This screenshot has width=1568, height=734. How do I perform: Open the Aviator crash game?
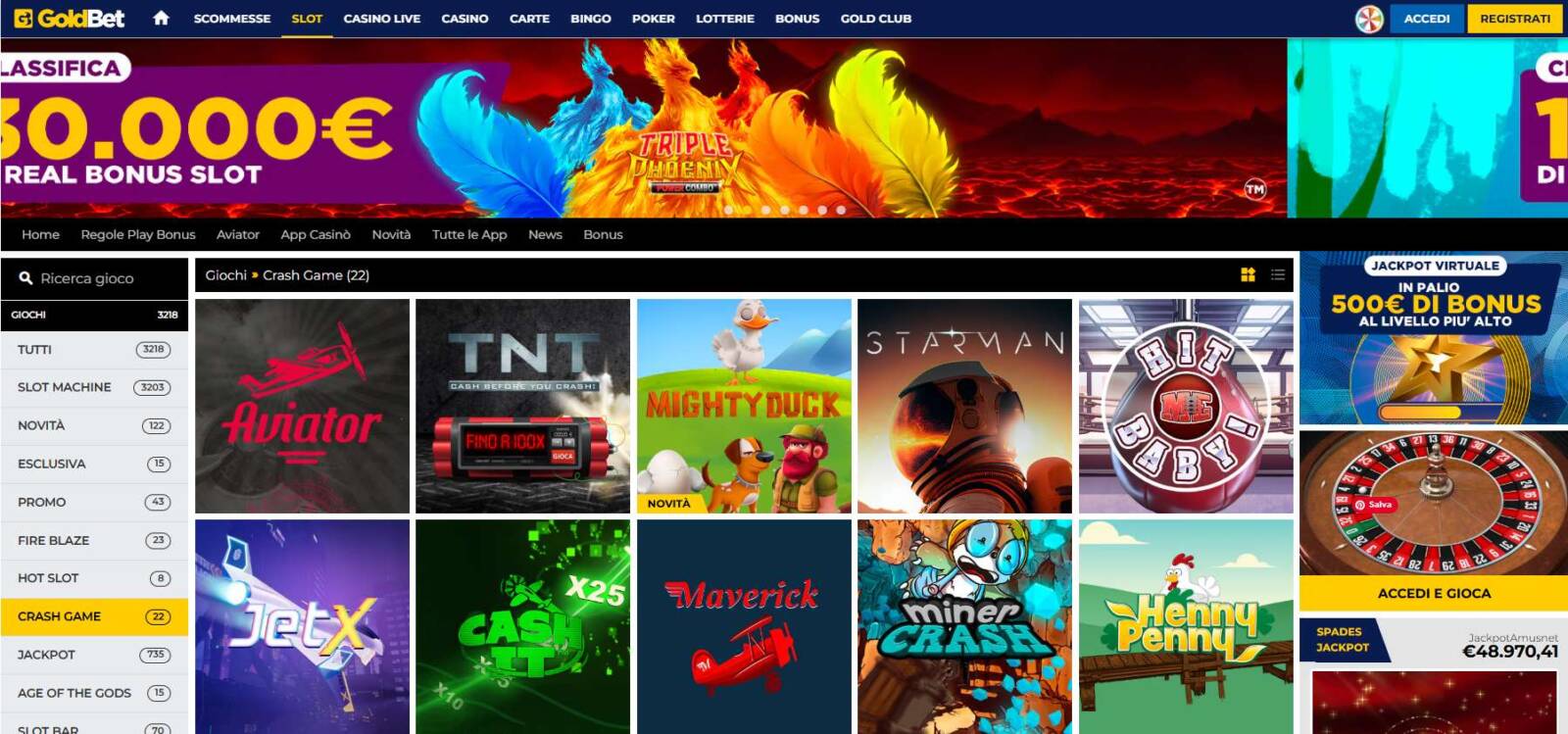coord(302,406)
